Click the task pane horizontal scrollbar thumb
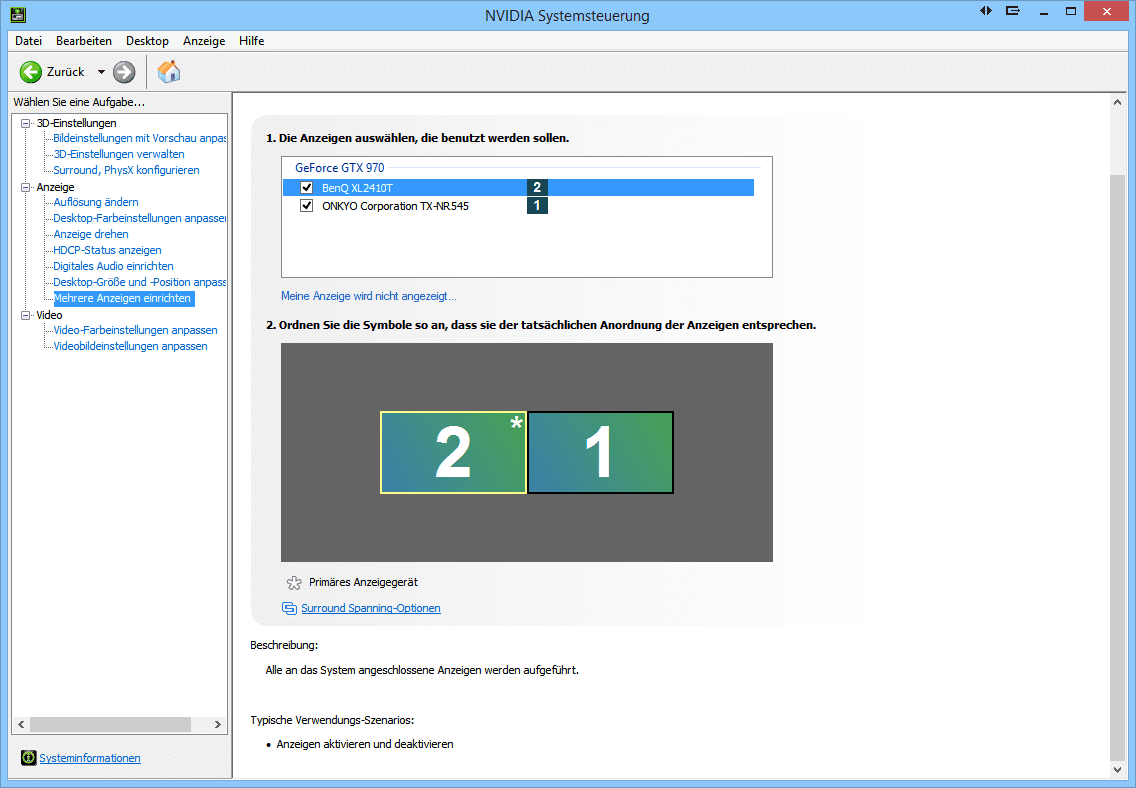The width and height of the screenshot is (1136, 788). [110, 724]
